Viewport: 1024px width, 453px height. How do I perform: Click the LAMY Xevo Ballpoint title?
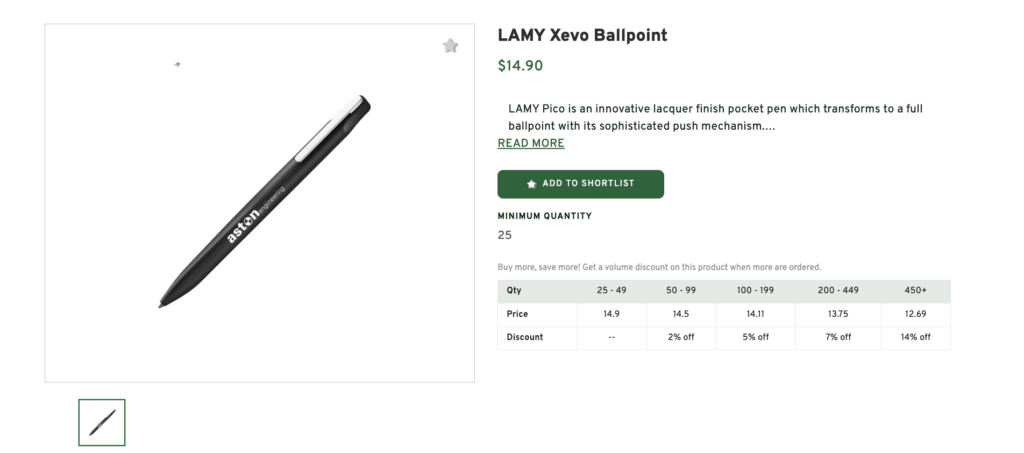click(x=582, y=36)
